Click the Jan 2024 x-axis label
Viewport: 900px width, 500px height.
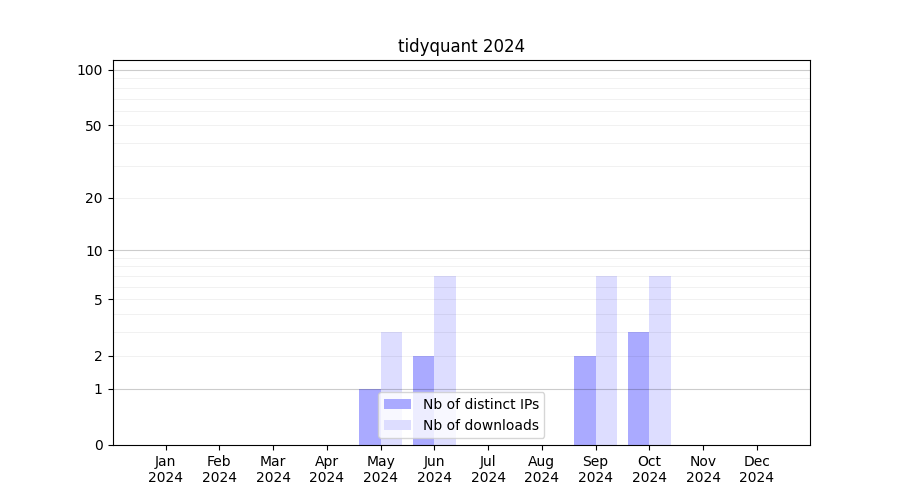[x=166, y=469]
